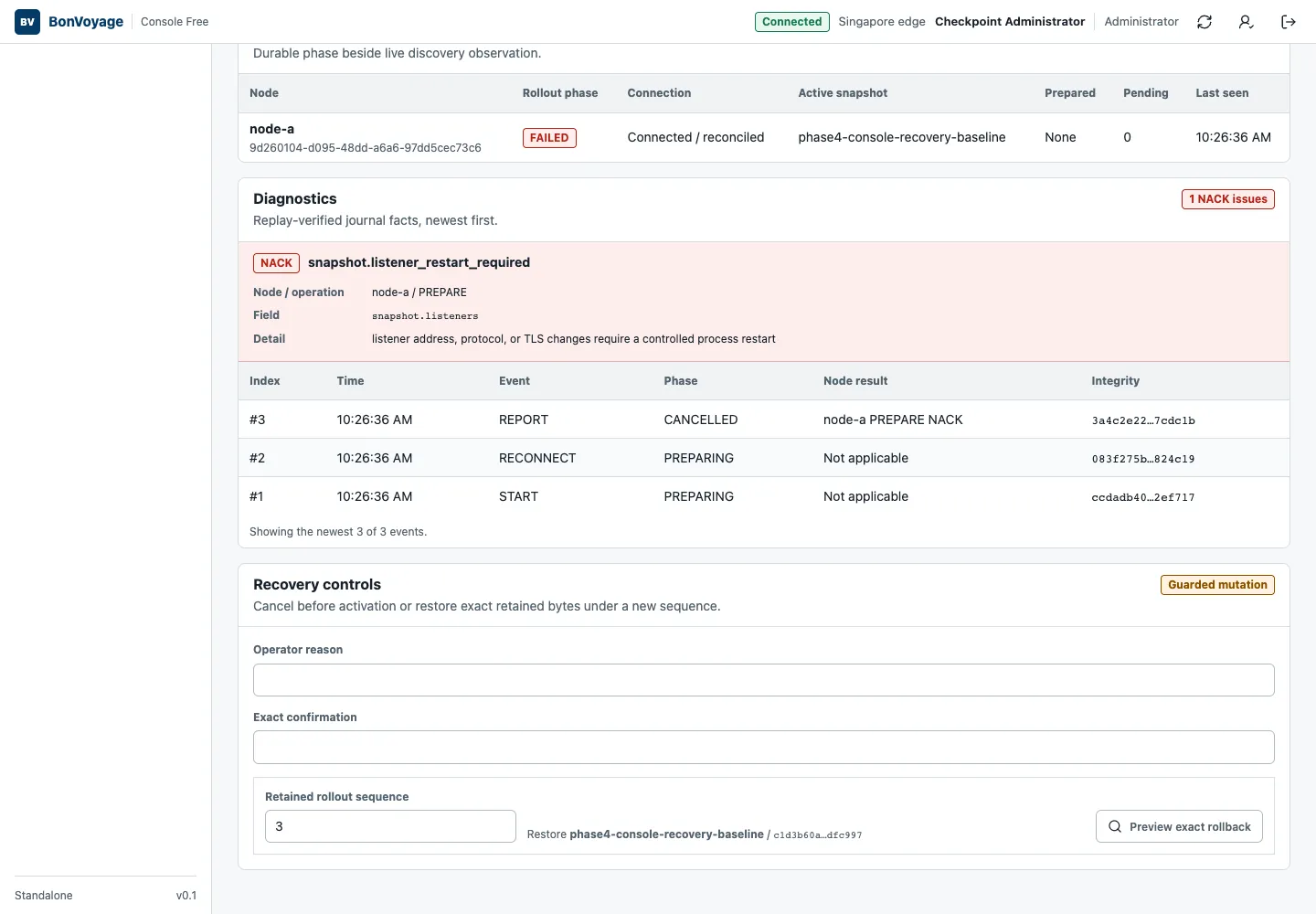
Task: Click the red NACK tag
Action: pos(276,263)
